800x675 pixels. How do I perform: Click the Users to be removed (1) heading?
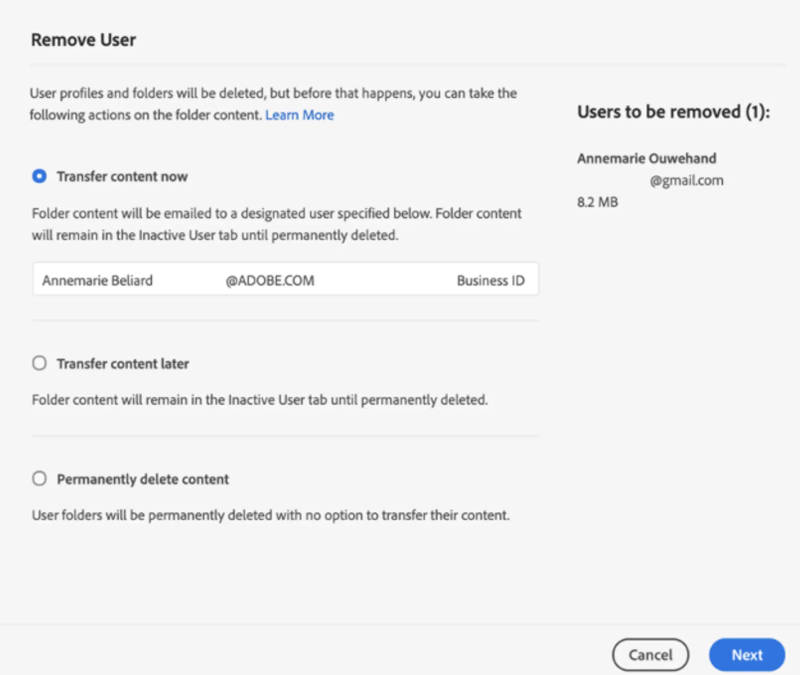point(673,112)
